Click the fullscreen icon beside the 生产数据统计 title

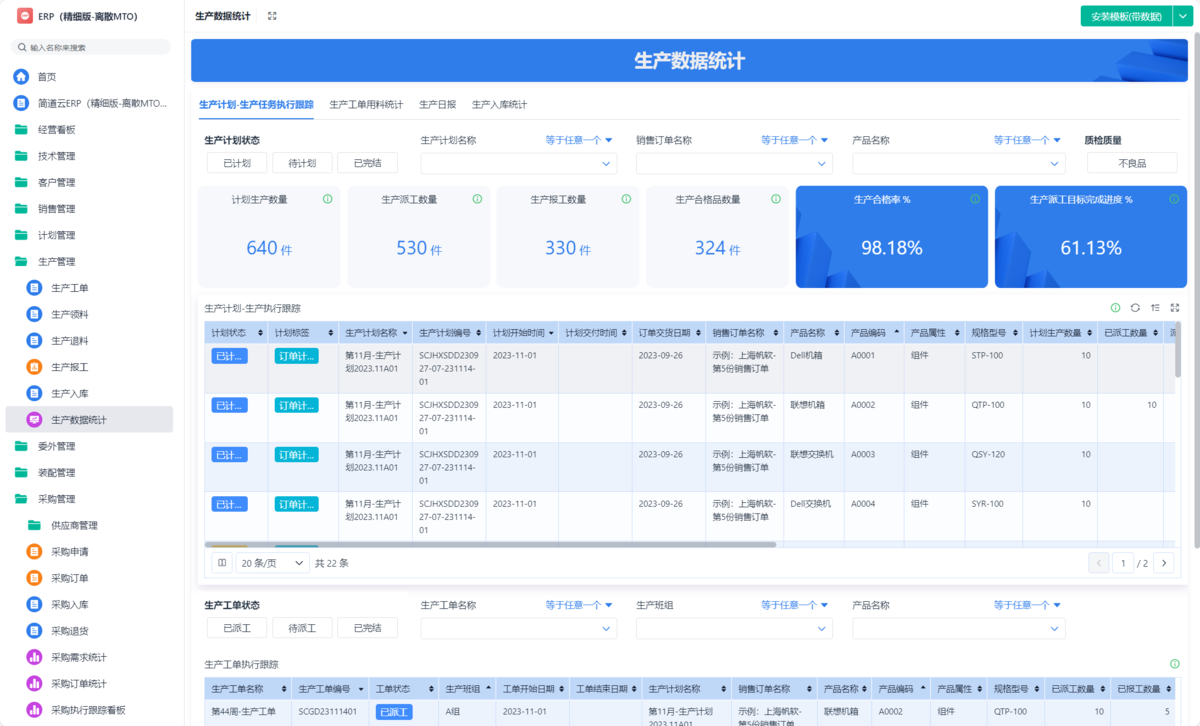click(272, 16)
